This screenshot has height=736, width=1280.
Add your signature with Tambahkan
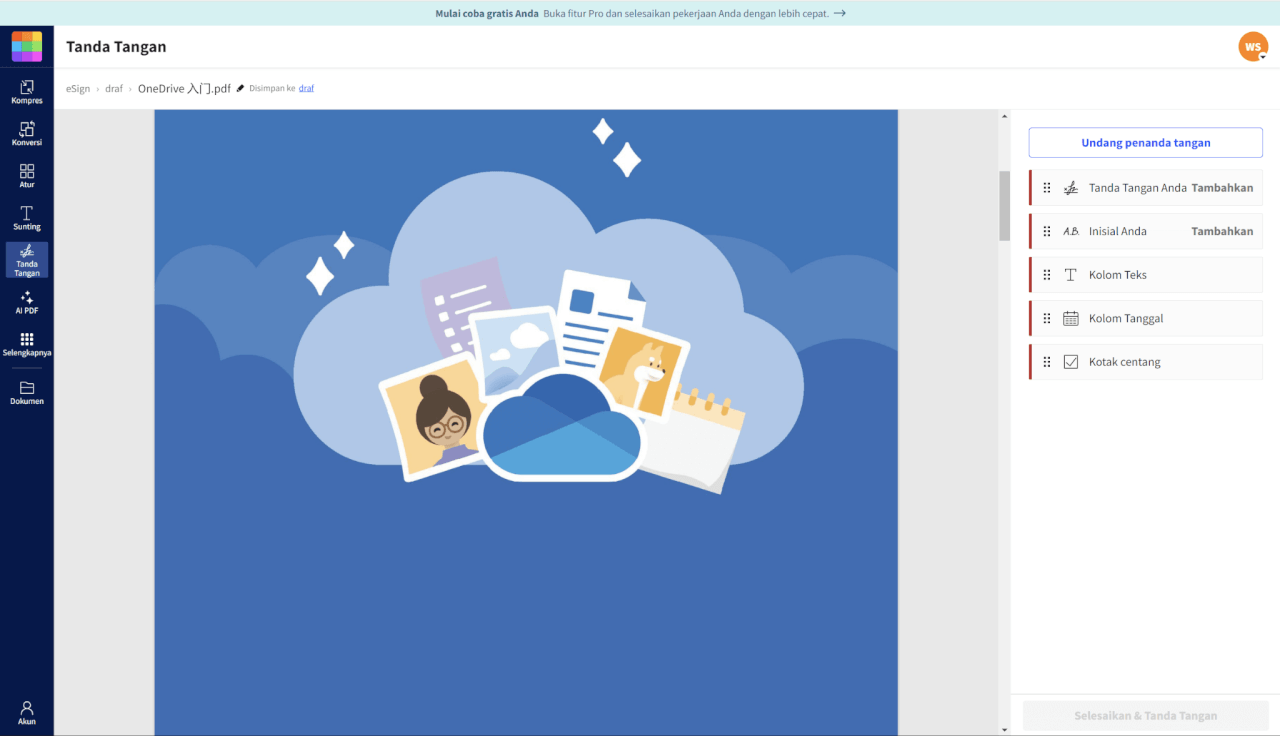coord(1221,187)
